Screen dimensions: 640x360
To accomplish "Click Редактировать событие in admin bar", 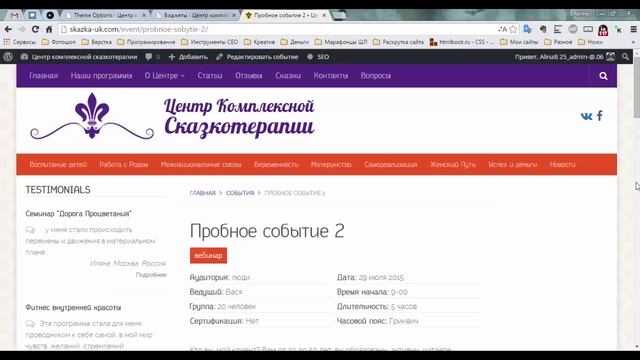I will (257, 57).
